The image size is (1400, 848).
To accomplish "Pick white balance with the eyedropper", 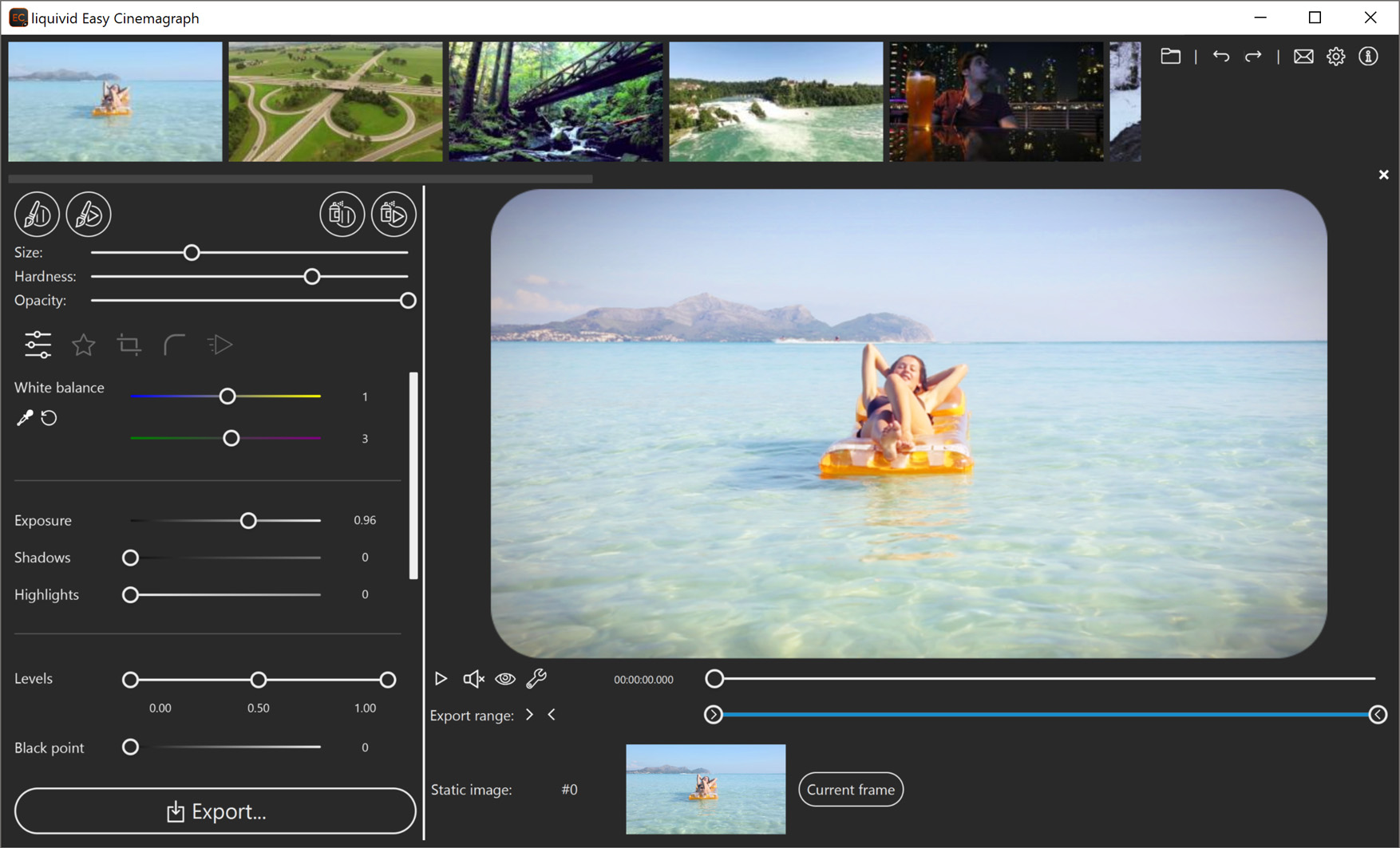I will pyautogui.click(x=25, y=418).
